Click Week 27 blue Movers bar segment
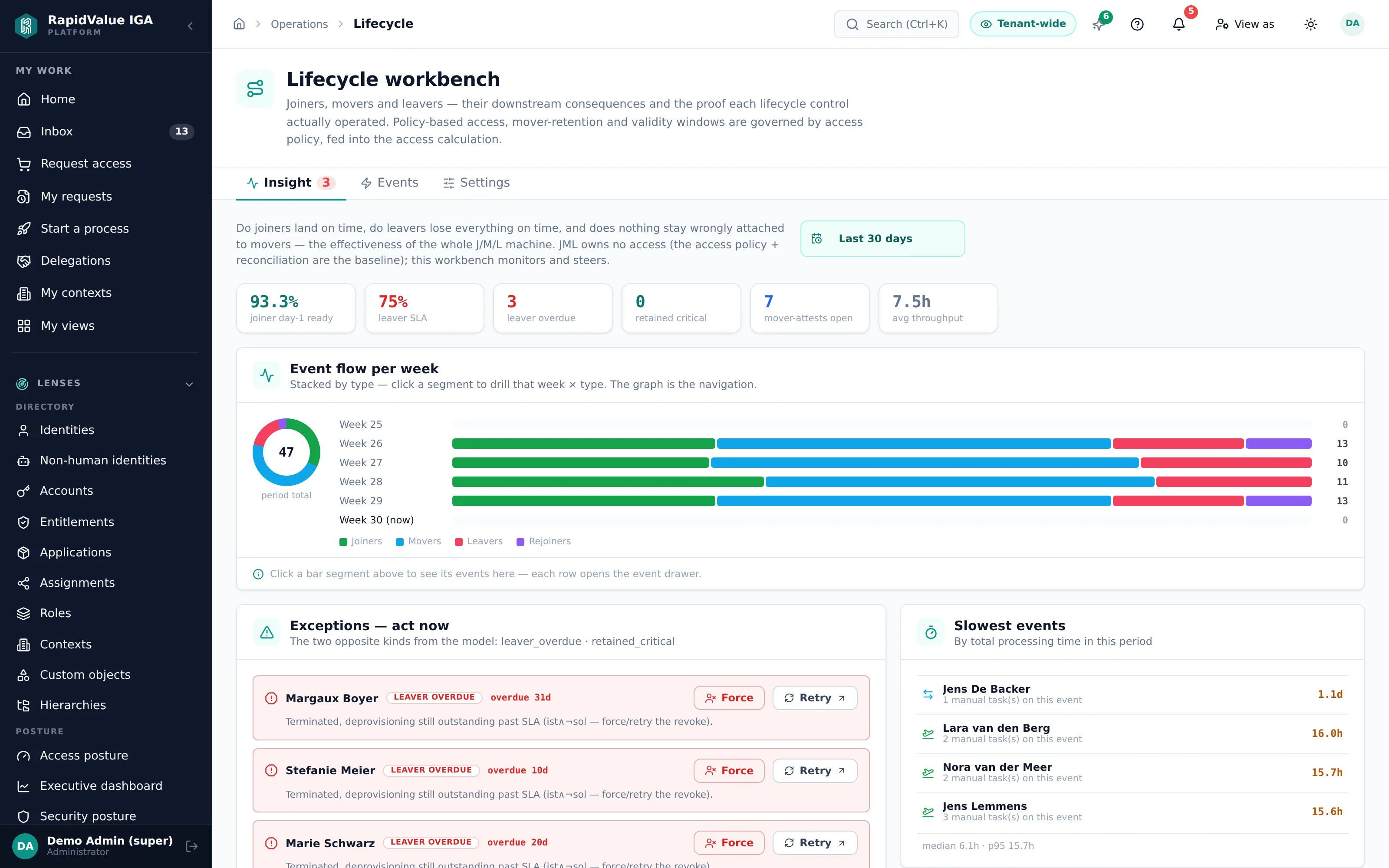The height and width of the screenshot is (868, 1389). tap(925, 463)
